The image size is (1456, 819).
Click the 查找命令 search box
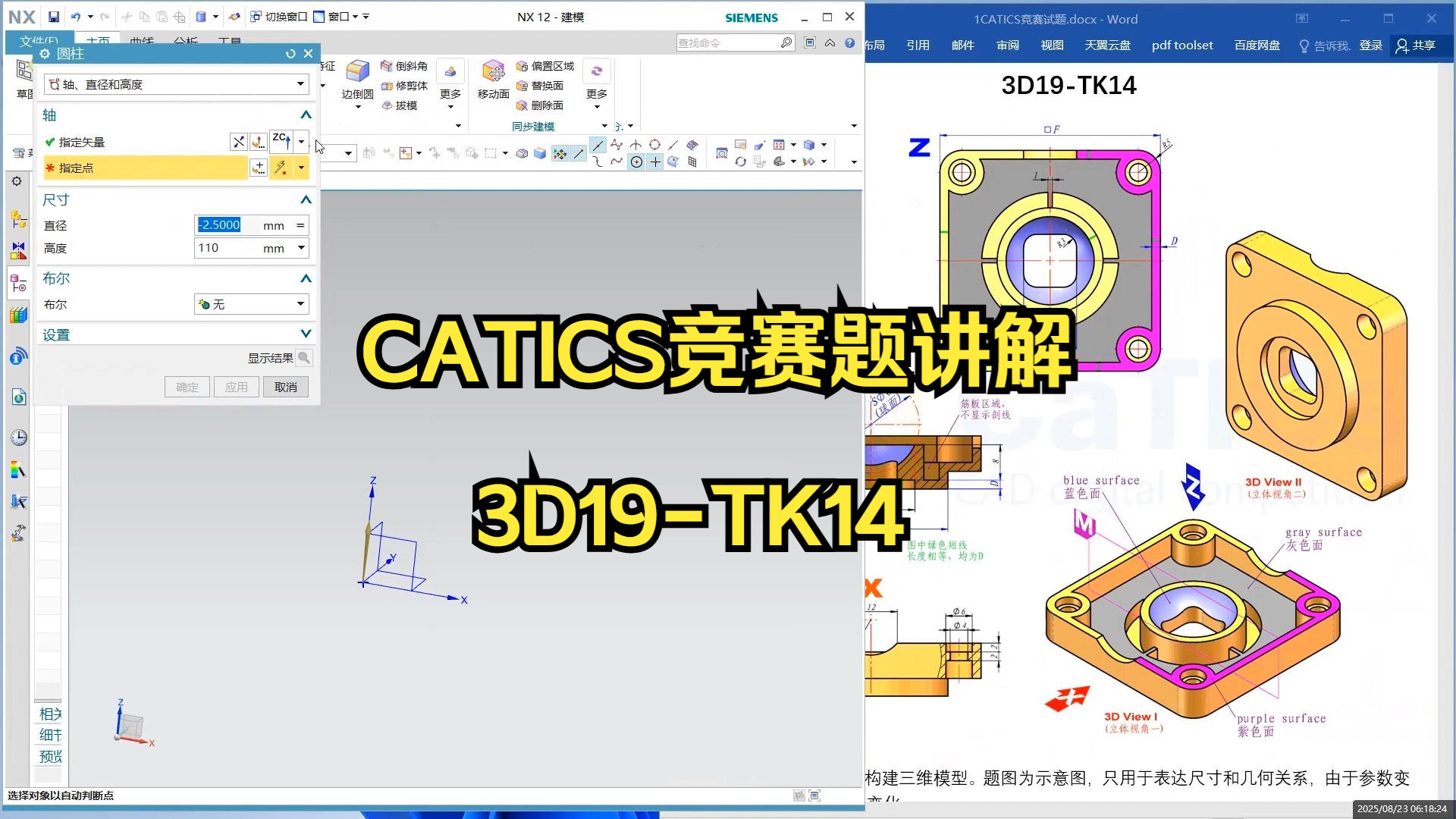pyautogui.click(x=729, y=43)
